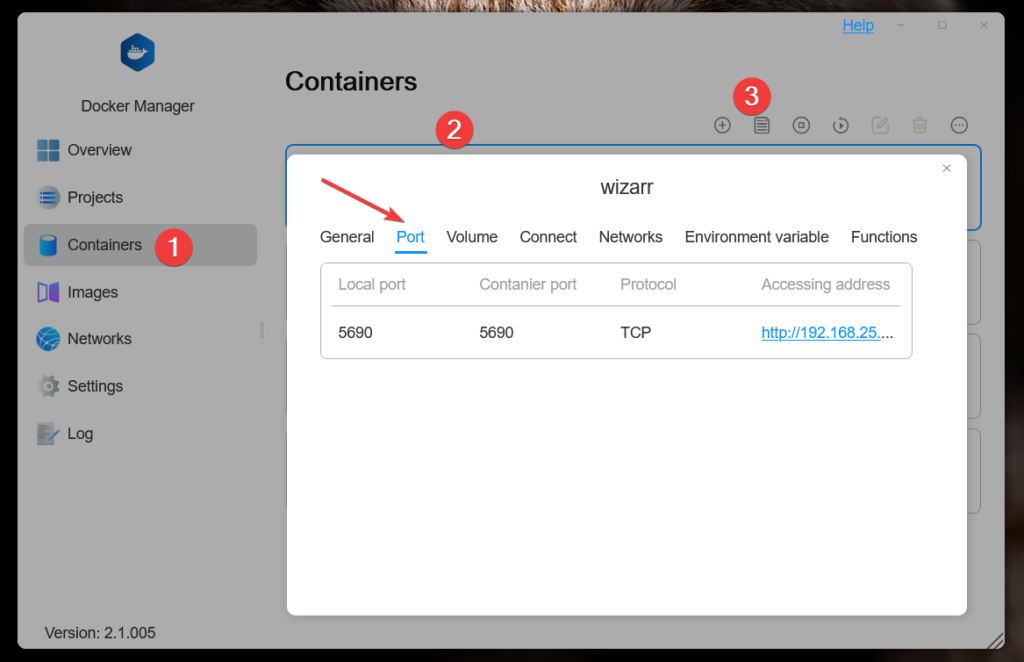Click the Docker Manager whale logo
Viewport: 1024px width, 662px height.
coord(137,53)
